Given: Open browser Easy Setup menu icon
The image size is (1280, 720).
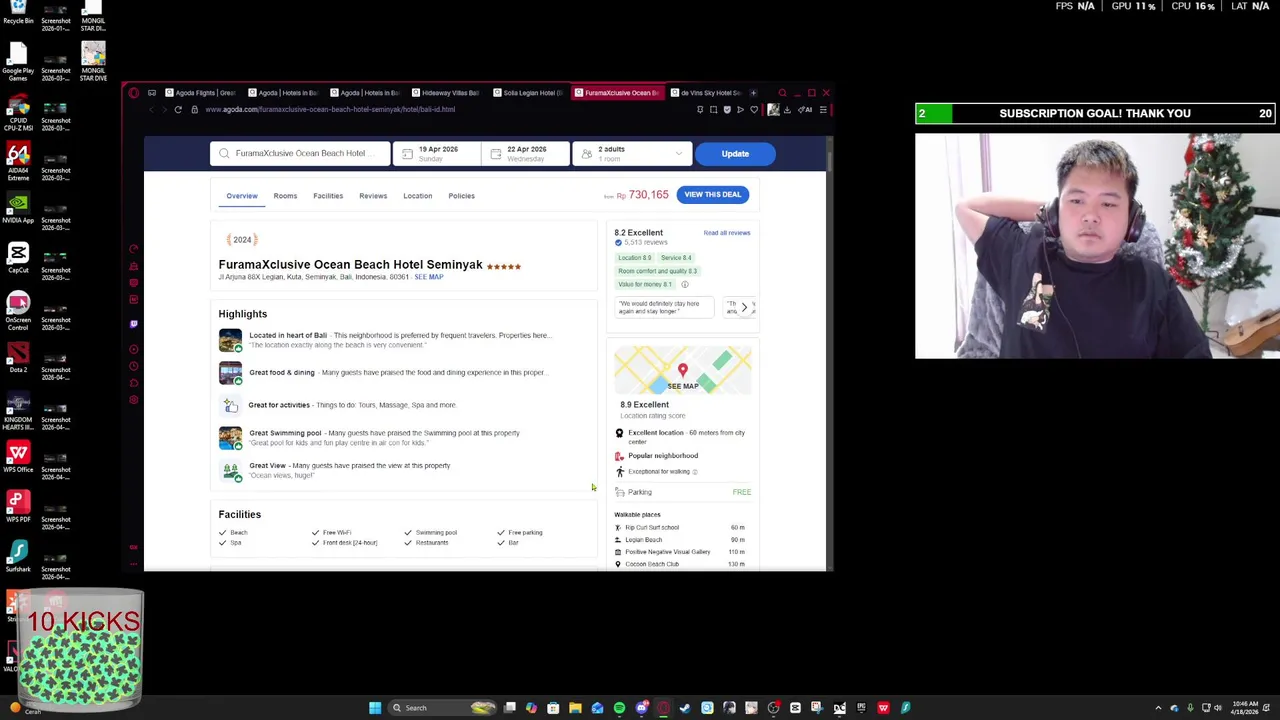Looking at the screenshot, I should 822,110.
